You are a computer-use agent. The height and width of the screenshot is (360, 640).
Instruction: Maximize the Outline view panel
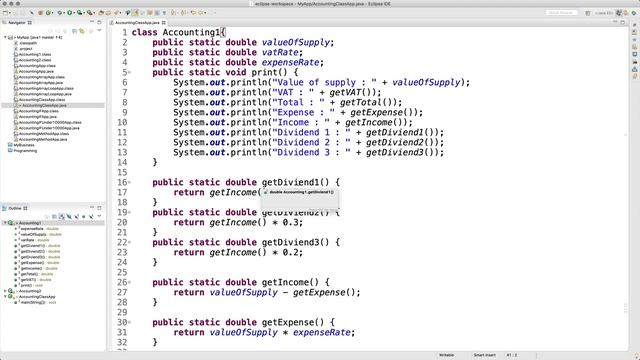click(99, 208)
